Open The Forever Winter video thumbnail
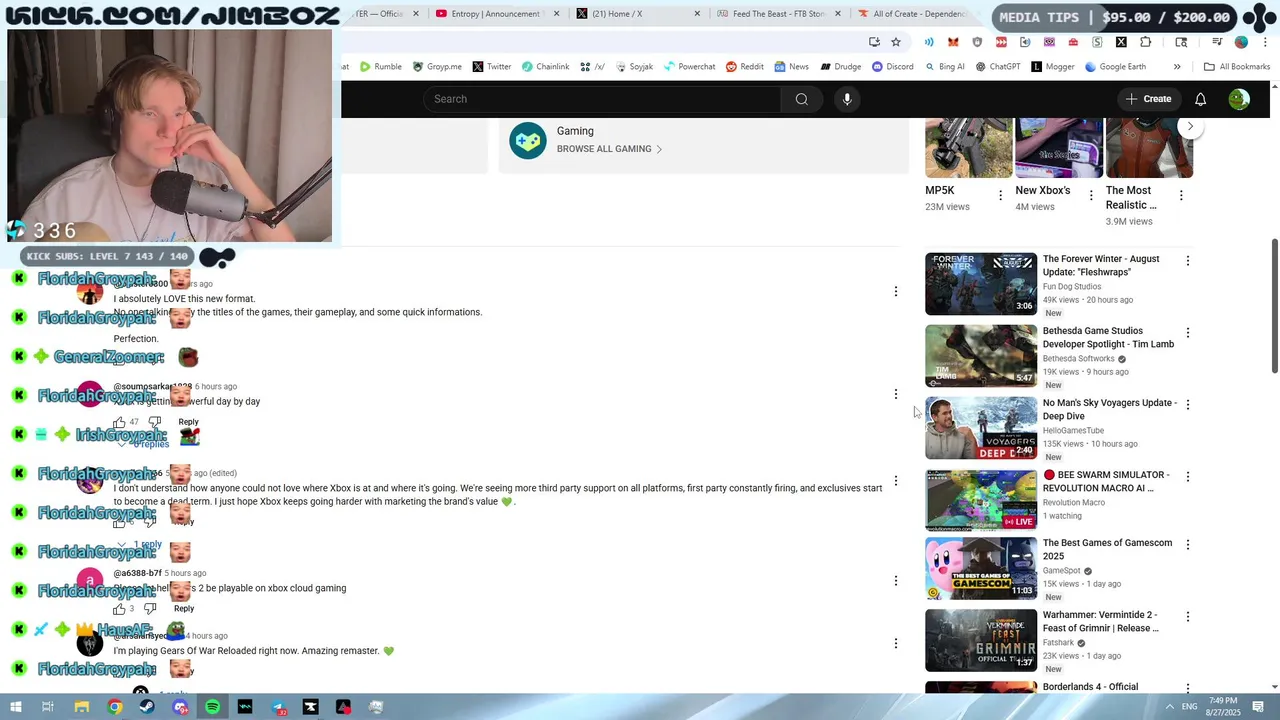The image size is (1280, 720). pos(981,284)
